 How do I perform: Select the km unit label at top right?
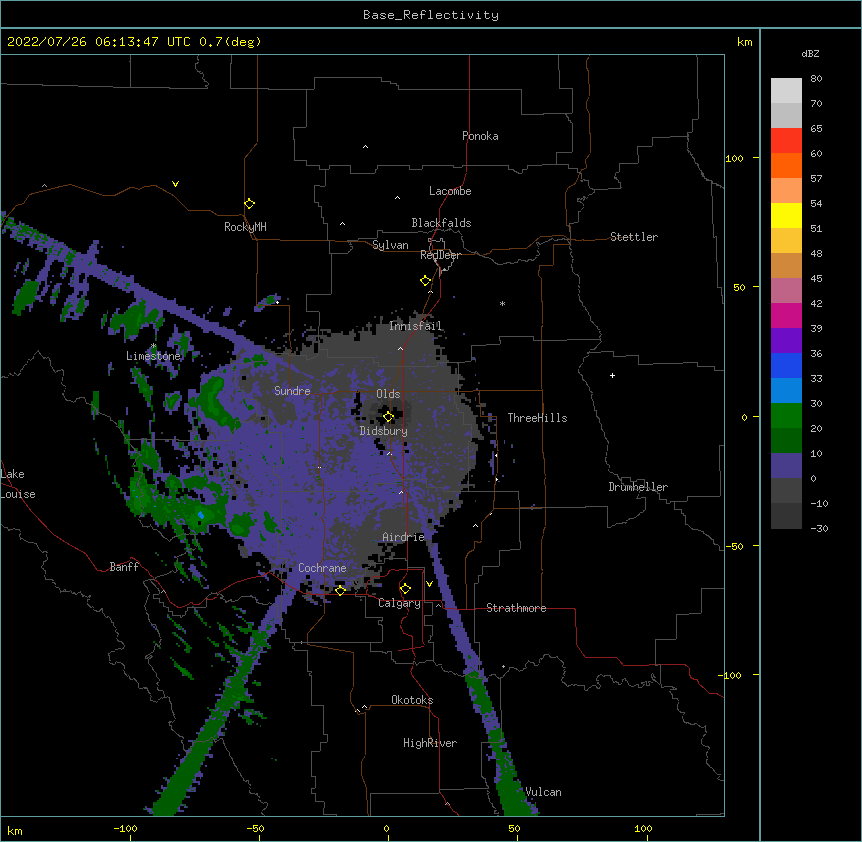click(x=745, y=42)
